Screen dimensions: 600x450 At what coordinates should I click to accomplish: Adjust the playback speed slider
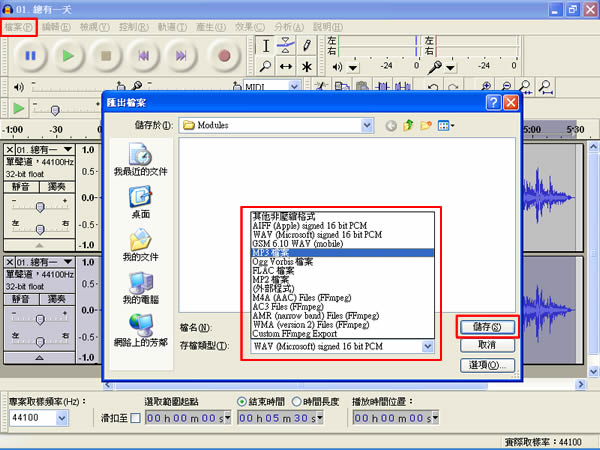coord(55,110)
